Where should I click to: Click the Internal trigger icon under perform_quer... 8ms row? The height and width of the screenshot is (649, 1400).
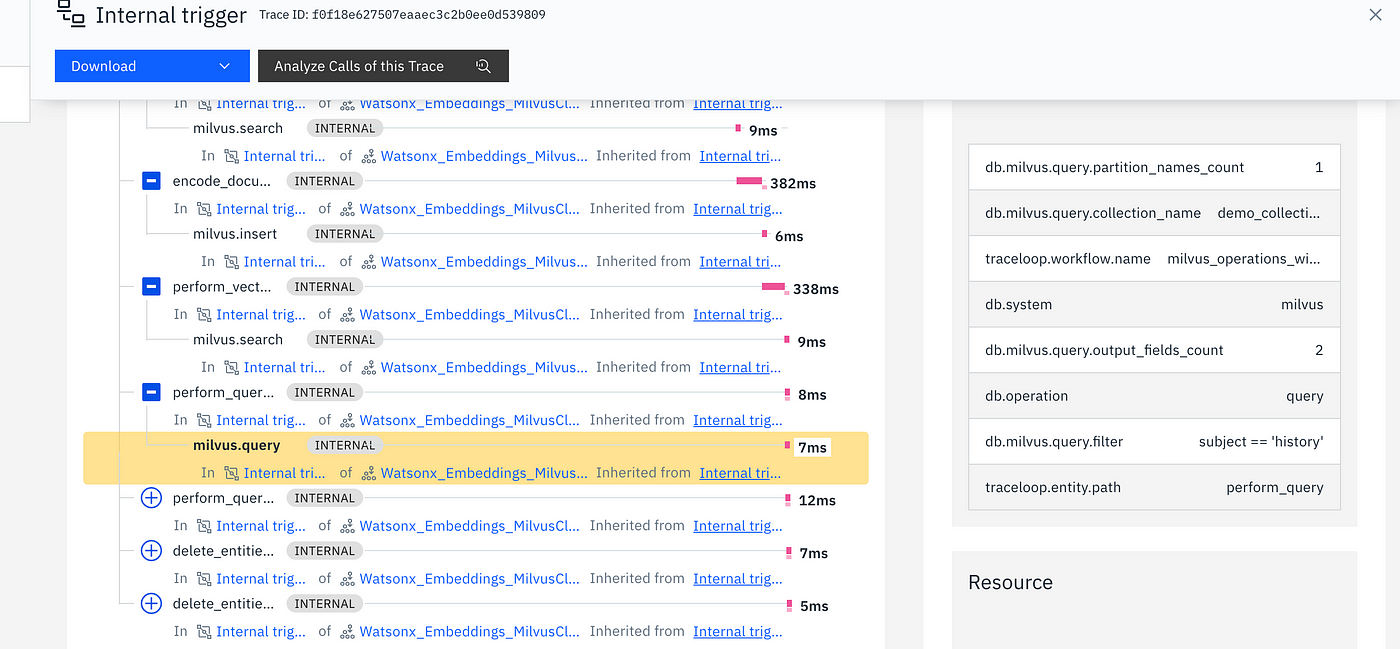pyautogui.click(x=204, y=420)
